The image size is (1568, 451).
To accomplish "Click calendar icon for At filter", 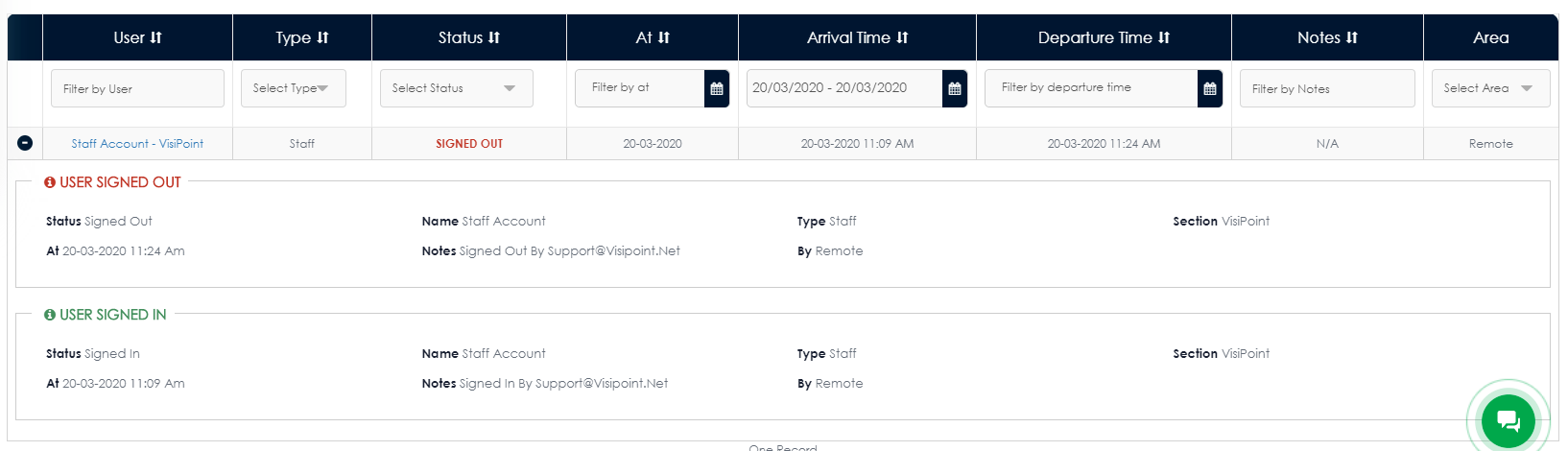I will tap(716, 88).
